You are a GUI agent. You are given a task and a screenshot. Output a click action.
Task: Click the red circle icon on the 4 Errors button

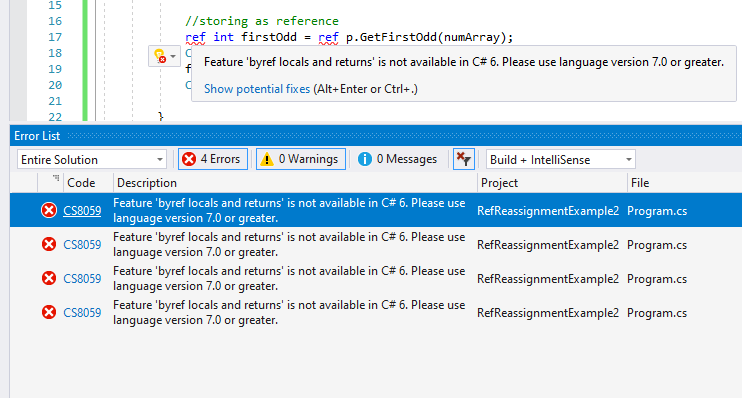pos(189,159)
